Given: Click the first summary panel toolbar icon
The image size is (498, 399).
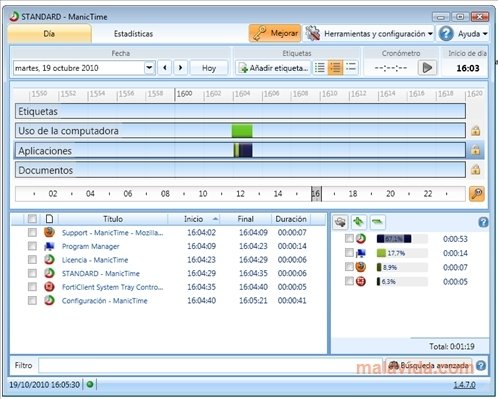Looking at the screenshot, I should [x=341, y=222].
